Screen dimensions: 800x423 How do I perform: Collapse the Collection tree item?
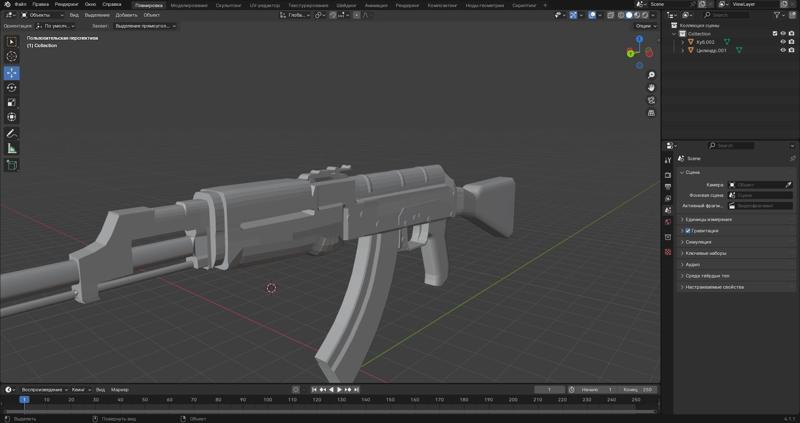674,34
